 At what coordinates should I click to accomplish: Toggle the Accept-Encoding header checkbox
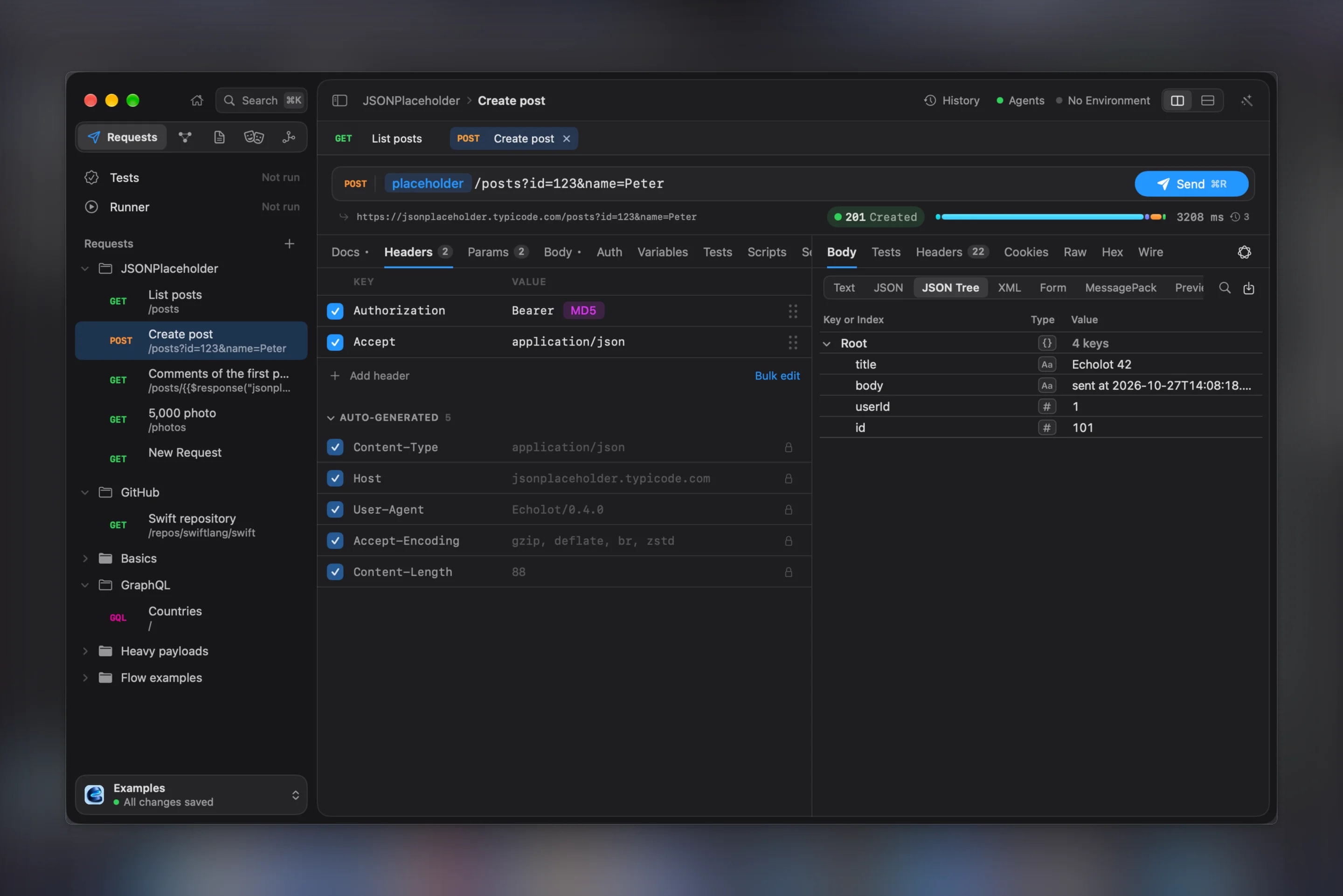click(335, 541)
